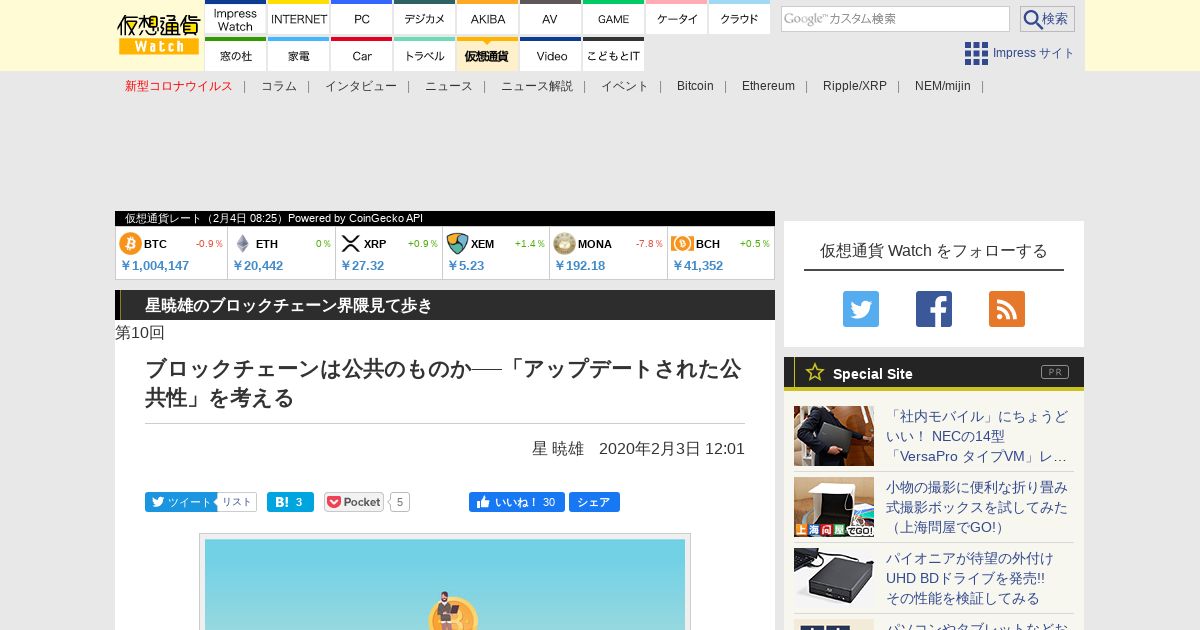Click the Facebook シェア button
The width and height of the screenshot is (1200, 630).
click(x=594, y=502)
